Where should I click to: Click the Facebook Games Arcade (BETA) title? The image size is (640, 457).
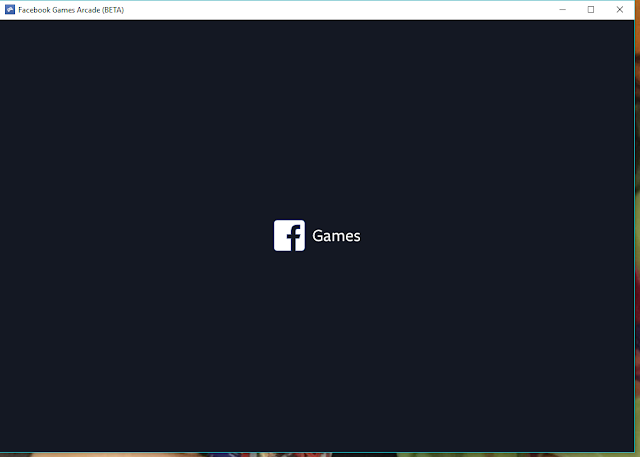pos(71,10)
